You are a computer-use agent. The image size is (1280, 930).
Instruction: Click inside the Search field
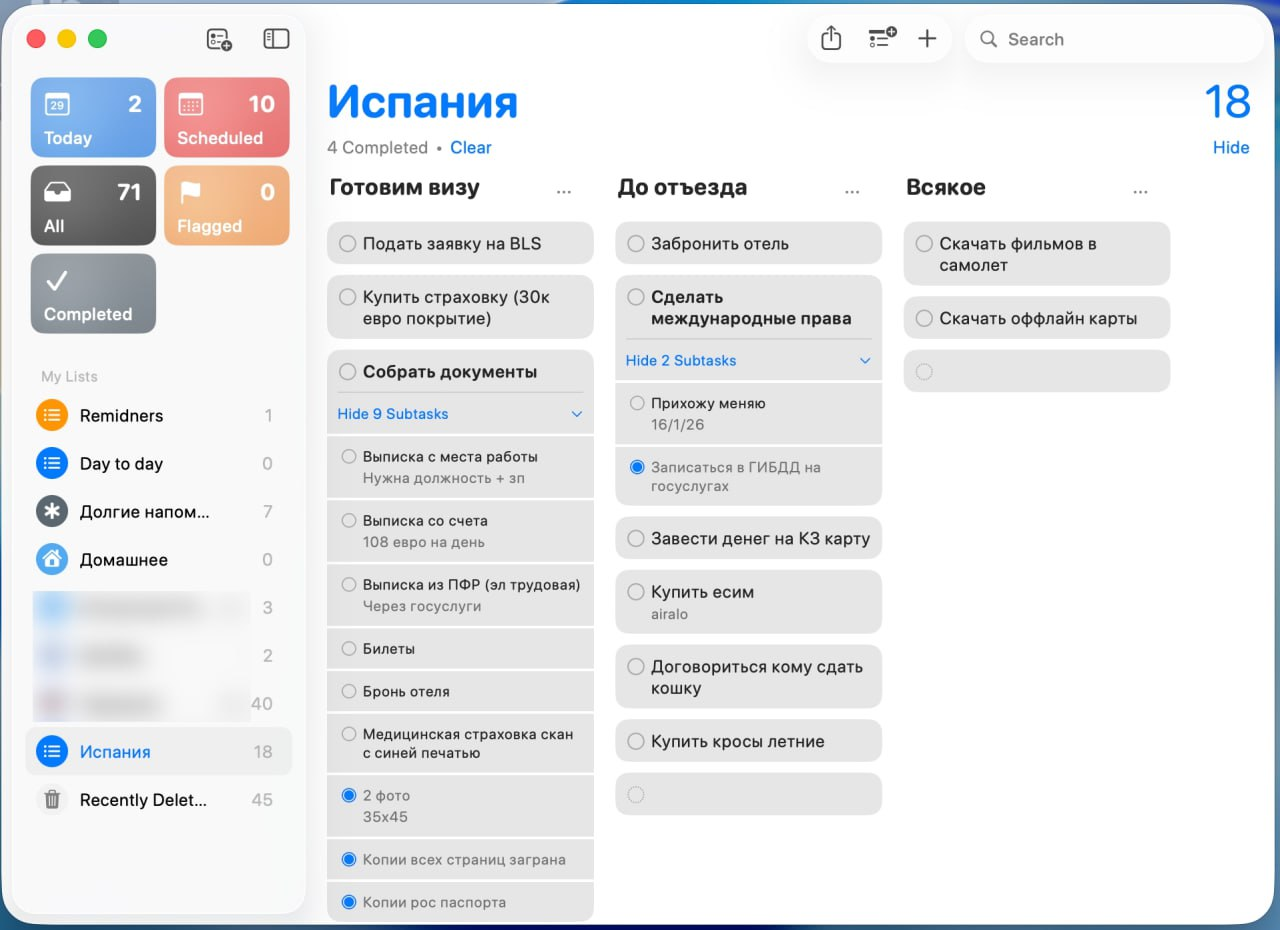pyautogui.click(x=1110, y=39)
